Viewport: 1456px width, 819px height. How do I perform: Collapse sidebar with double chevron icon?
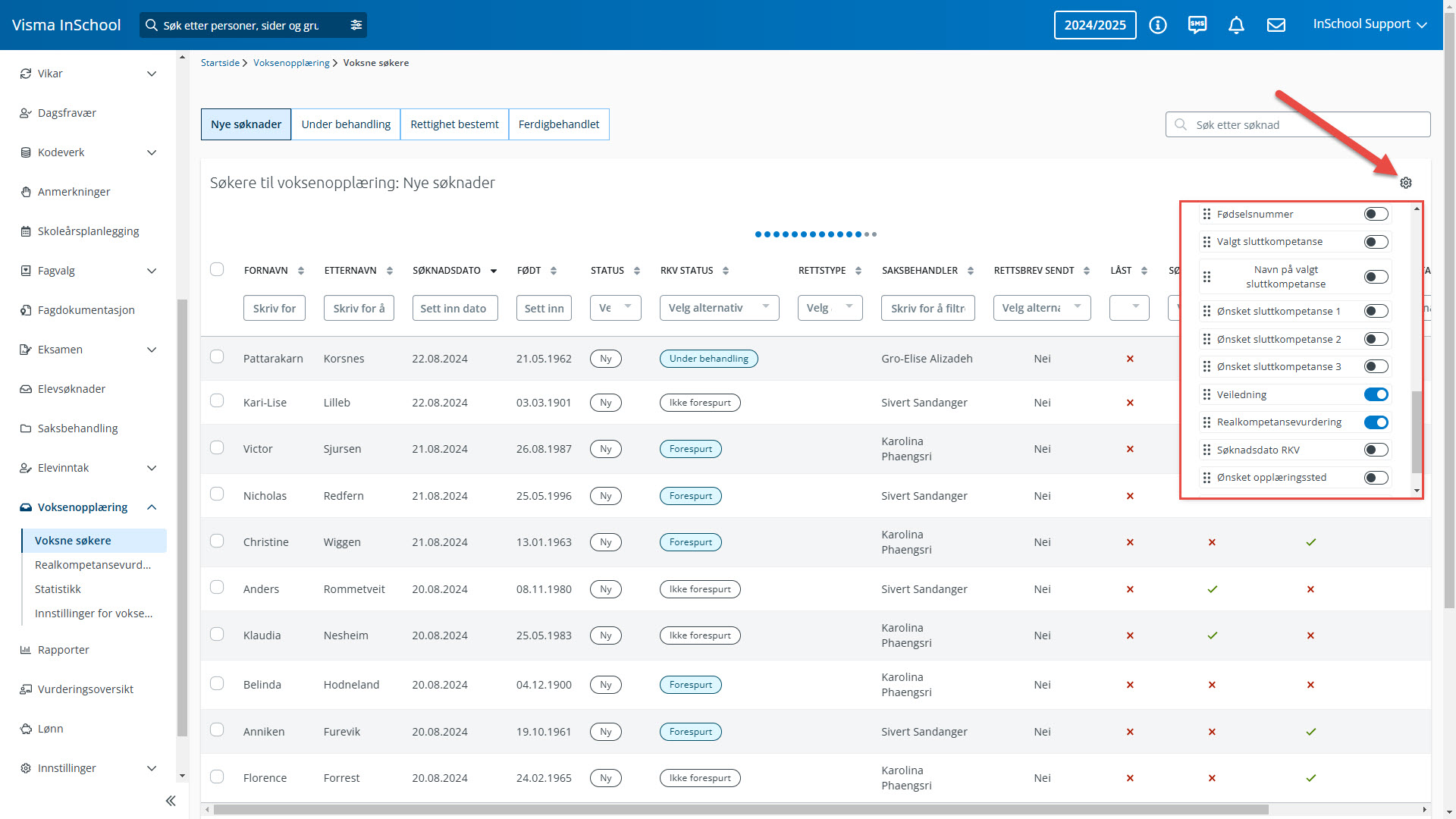coord(171,801)
